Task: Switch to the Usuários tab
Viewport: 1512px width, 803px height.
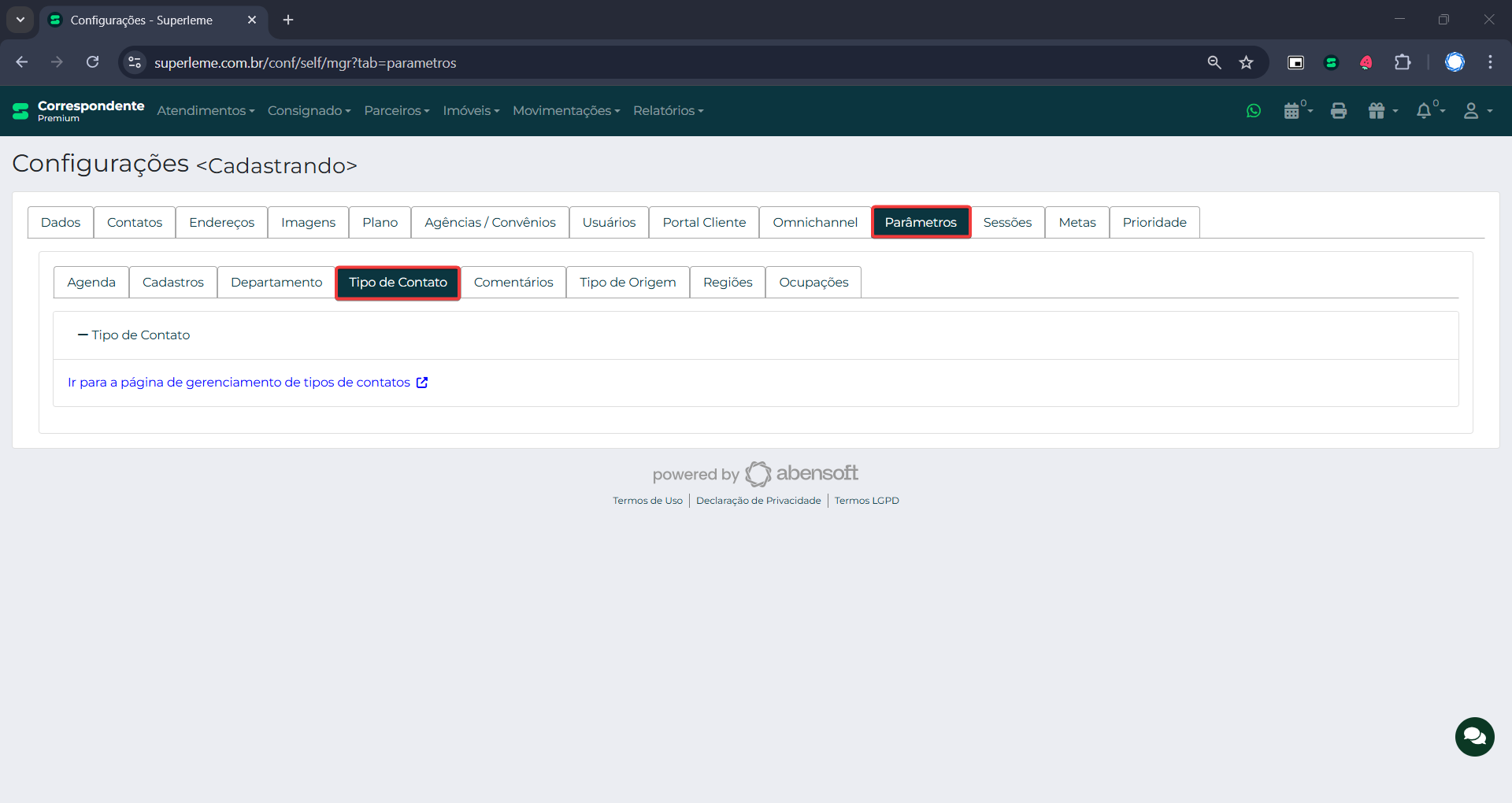Action: pos(609,223)
